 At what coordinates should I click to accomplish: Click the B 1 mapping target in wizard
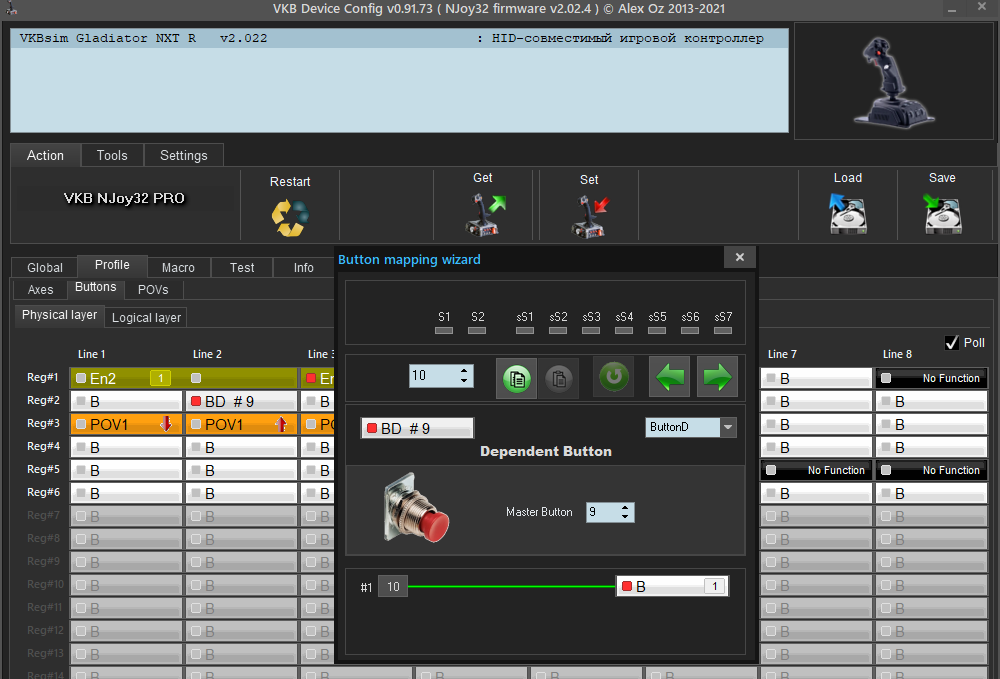coord(672,587)
